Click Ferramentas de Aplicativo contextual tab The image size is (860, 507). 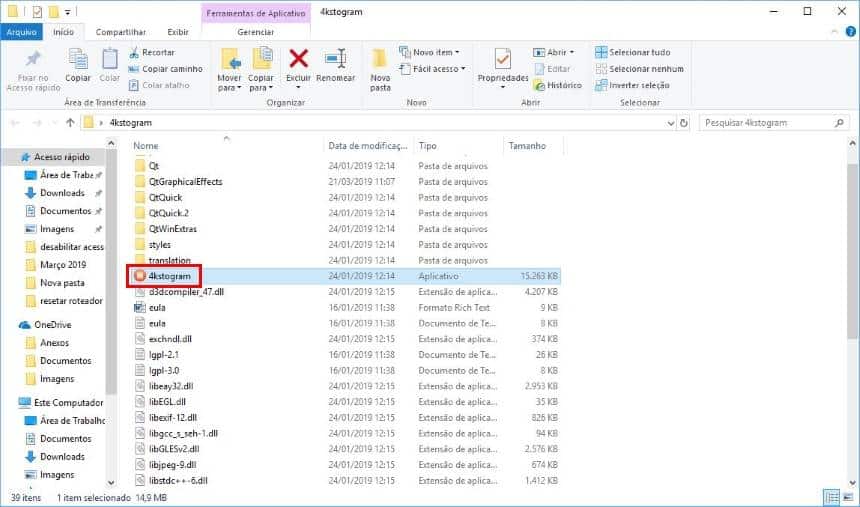(x=256, y=13)
